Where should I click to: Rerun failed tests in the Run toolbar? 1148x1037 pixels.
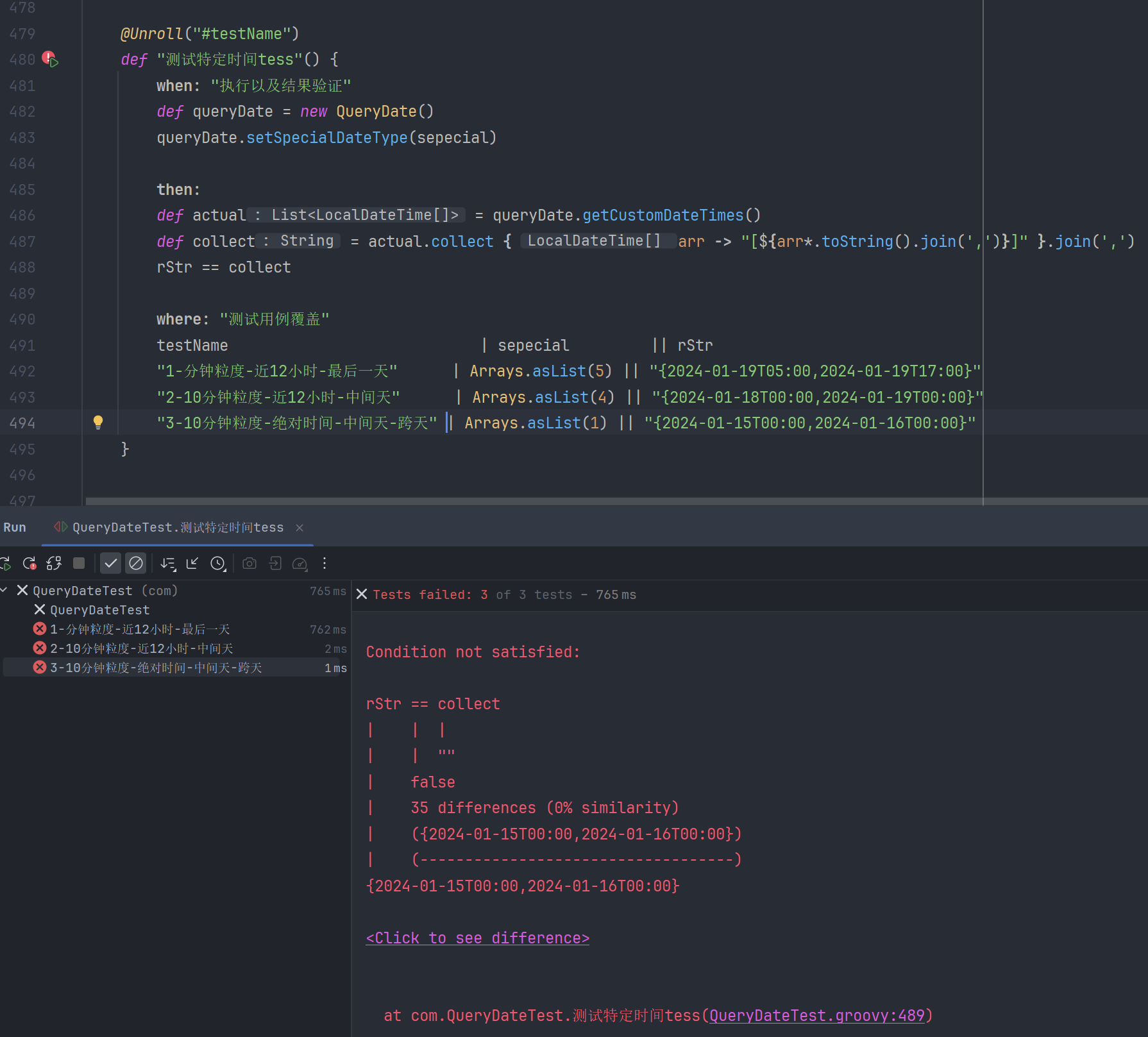(30, 564)
